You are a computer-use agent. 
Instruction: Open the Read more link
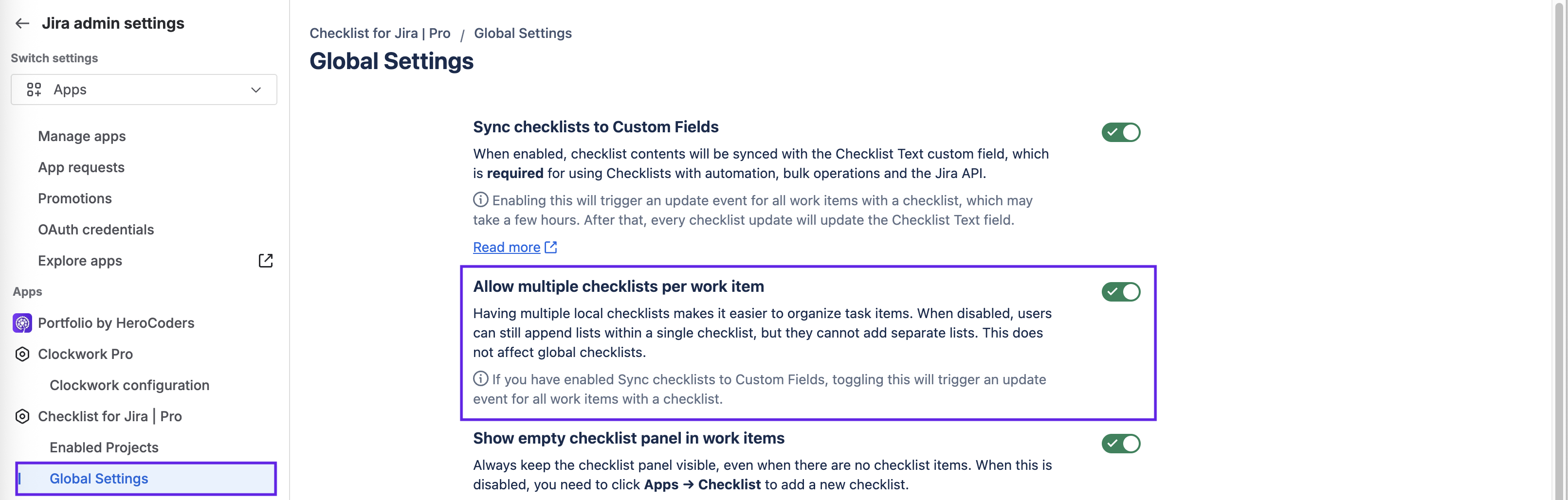[507, 248]
